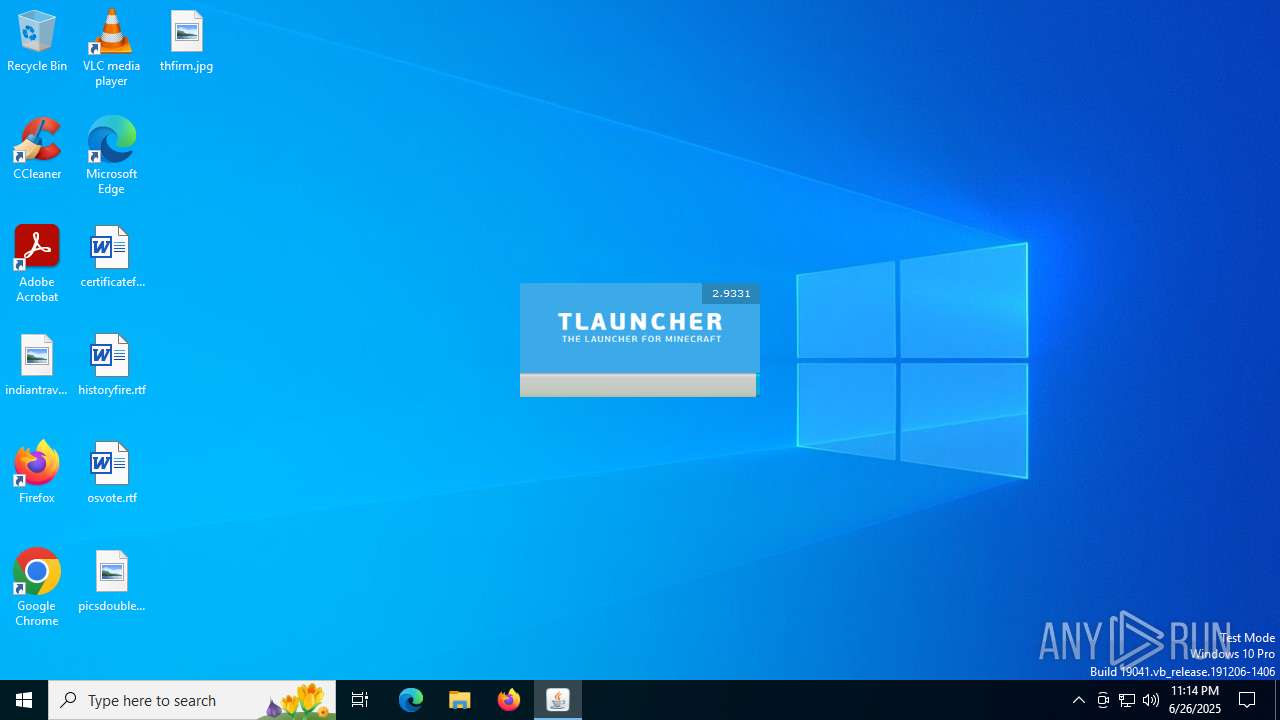The height and width of the screenshot is (720, 1280).
Task: Open Task View from the taskbar
Action: [360, 700]
